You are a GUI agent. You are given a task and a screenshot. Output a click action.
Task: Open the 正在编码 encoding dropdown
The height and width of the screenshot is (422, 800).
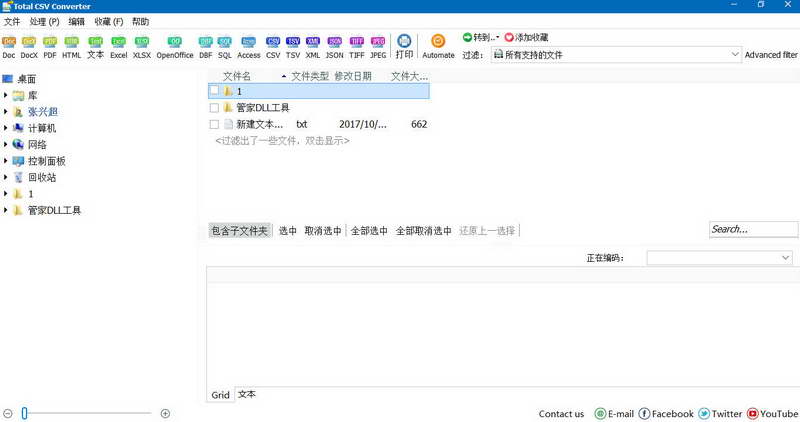coord(720,258)
